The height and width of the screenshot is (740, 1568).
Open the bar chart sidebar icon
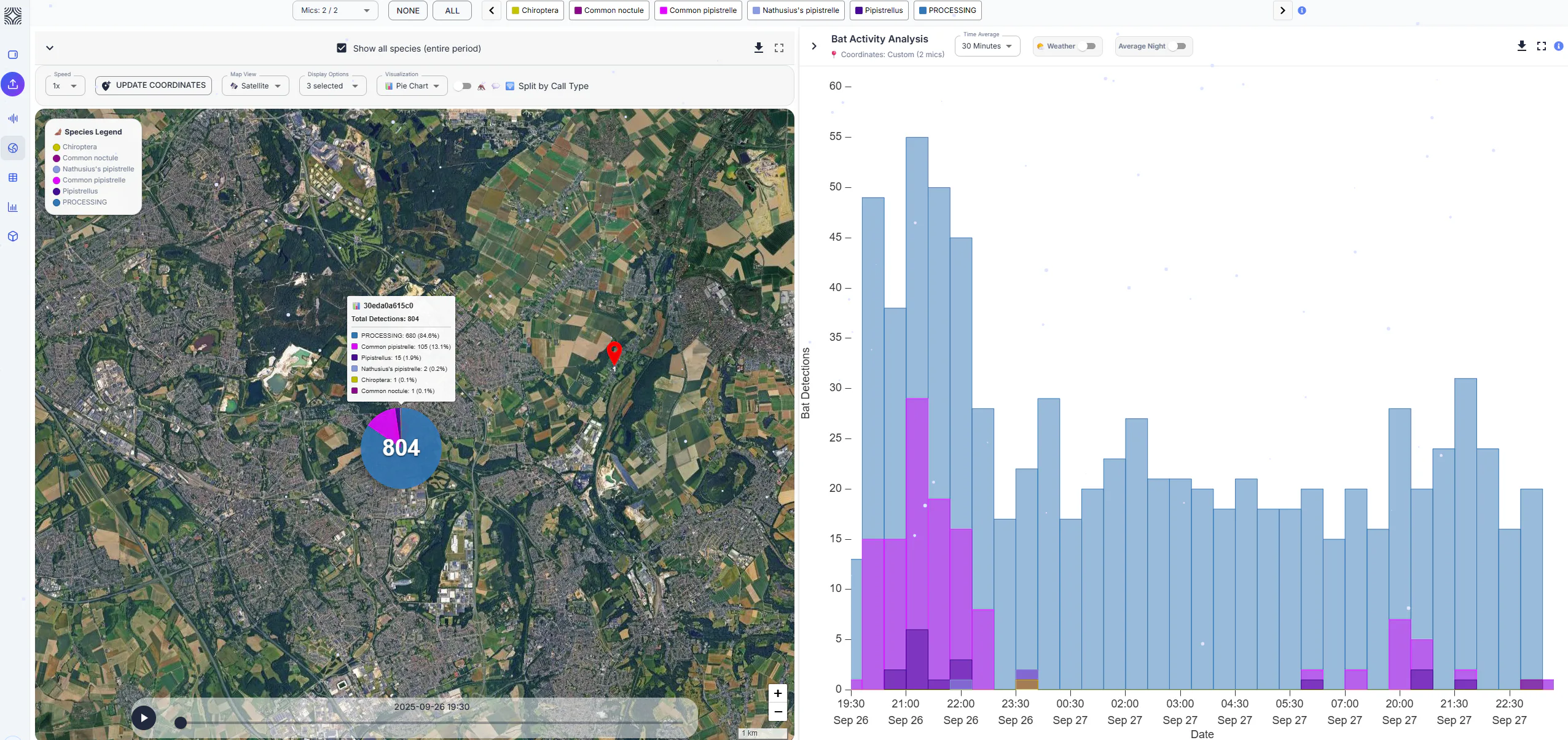coord(13,207)
